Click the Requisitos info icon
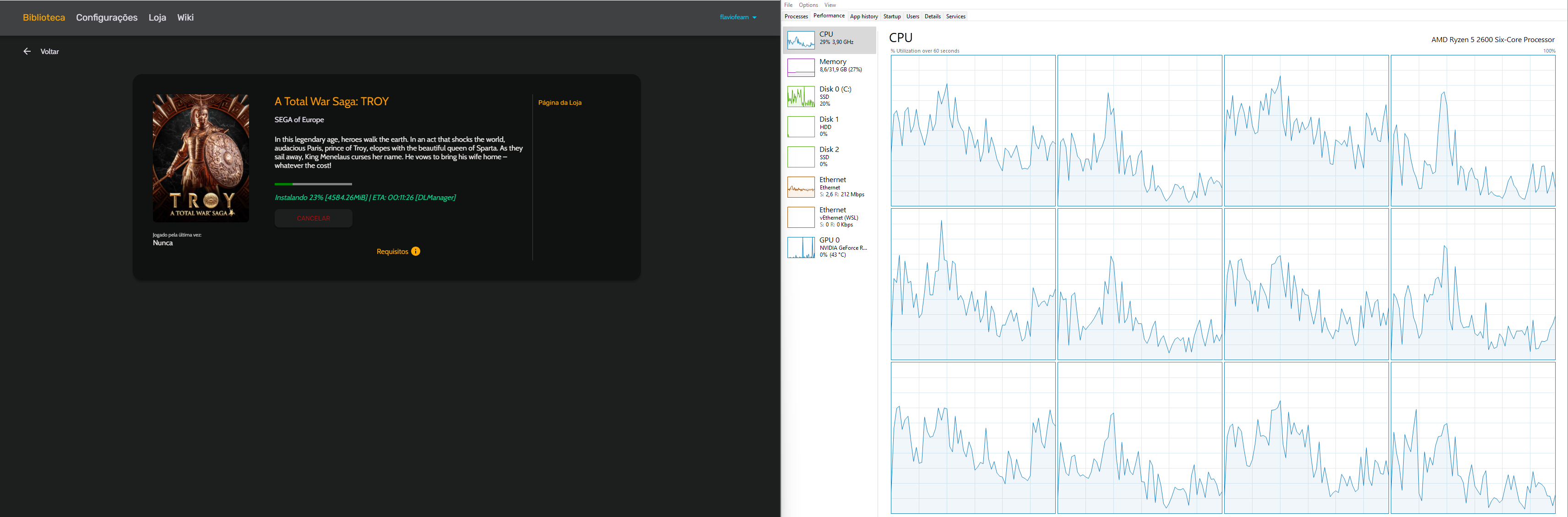 click(415, 251)
